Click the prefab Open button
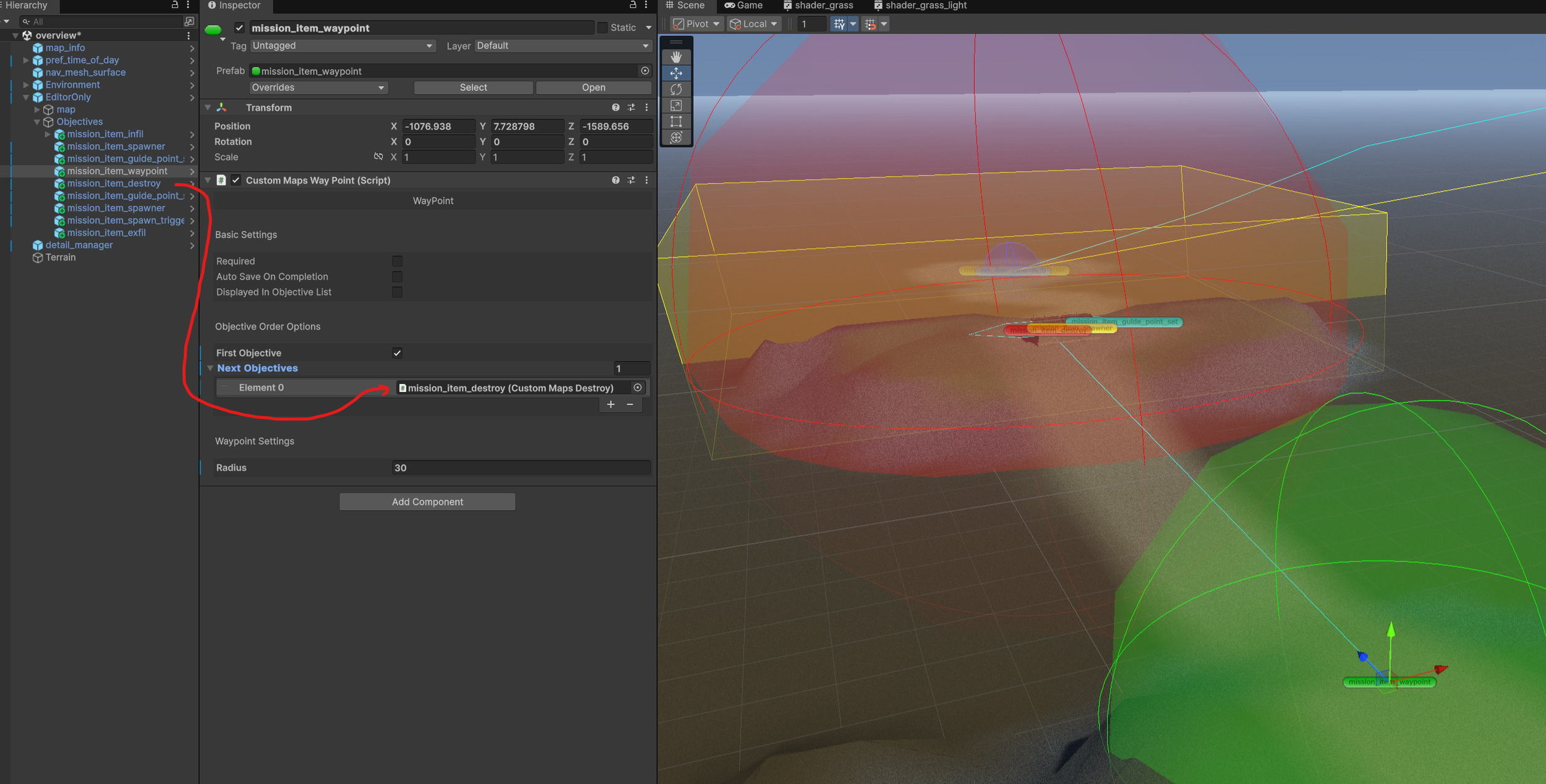 click(x=593, y=88)
